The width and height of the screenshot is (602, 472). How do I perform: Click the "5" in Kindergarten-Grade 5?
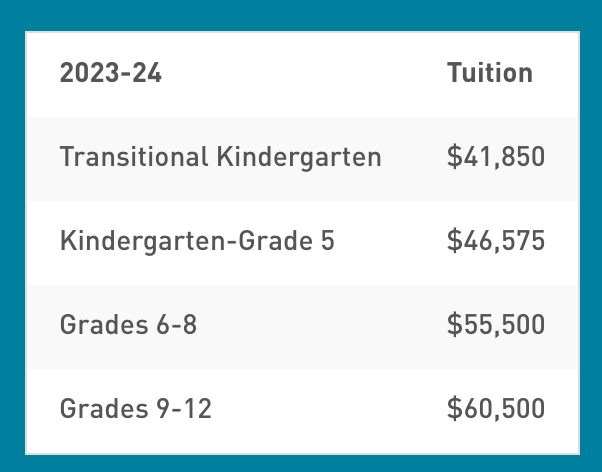coord(327,241)
